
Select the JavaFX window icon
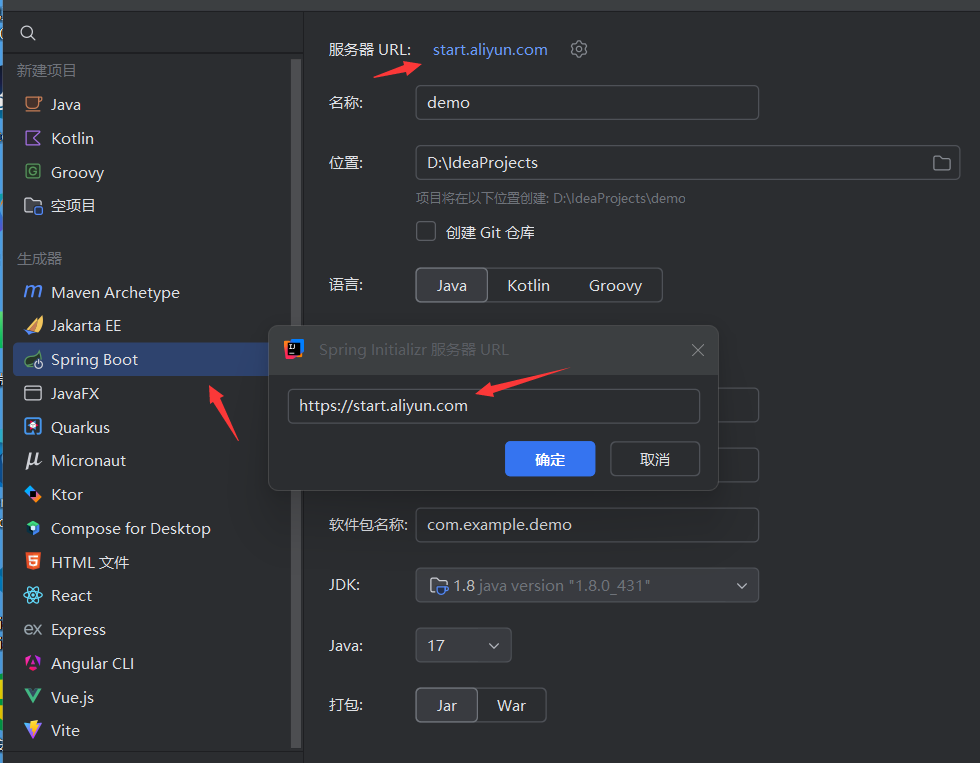[33, 393]
